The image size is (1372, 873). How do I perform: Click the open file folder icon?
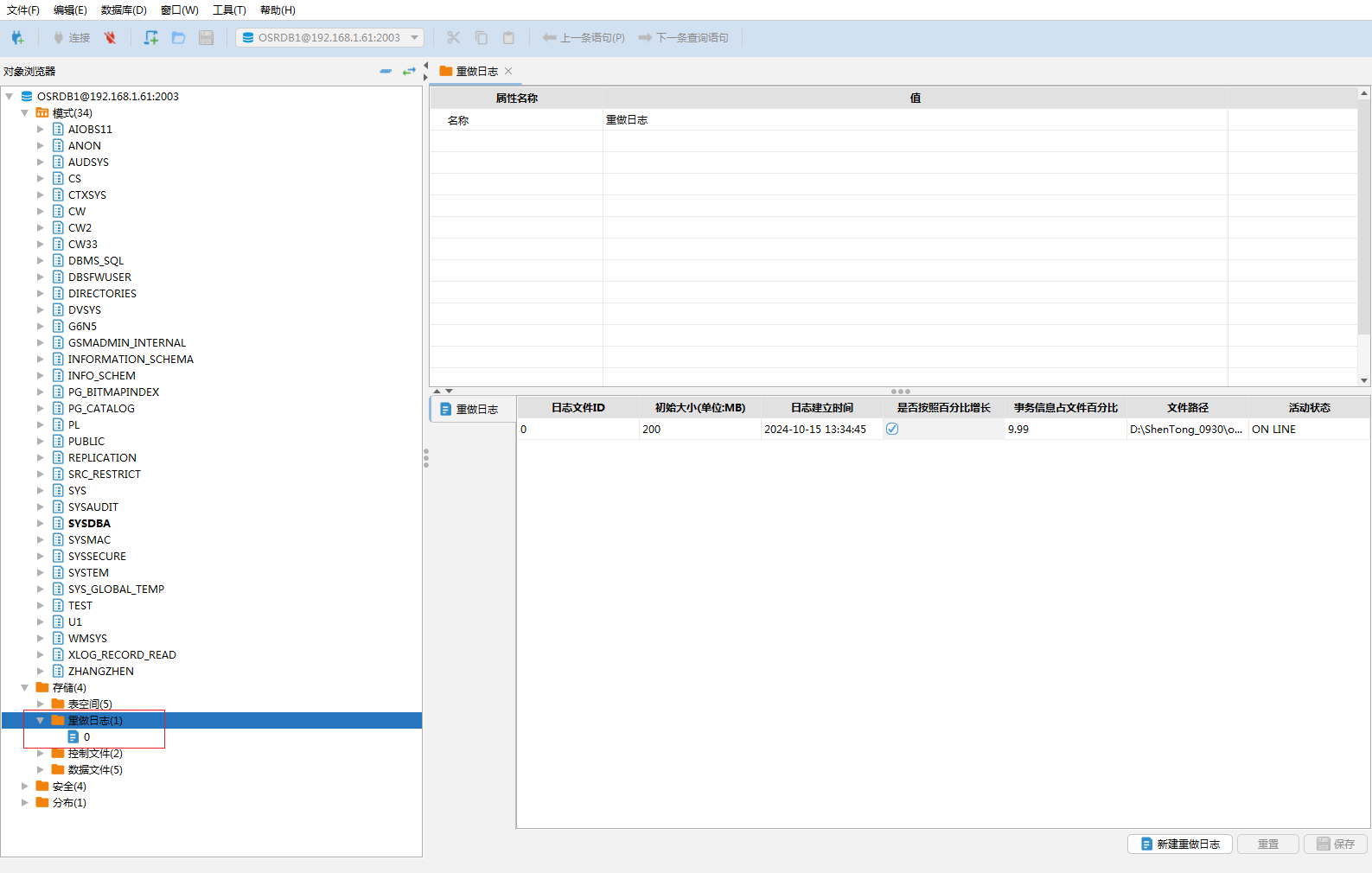179,38
